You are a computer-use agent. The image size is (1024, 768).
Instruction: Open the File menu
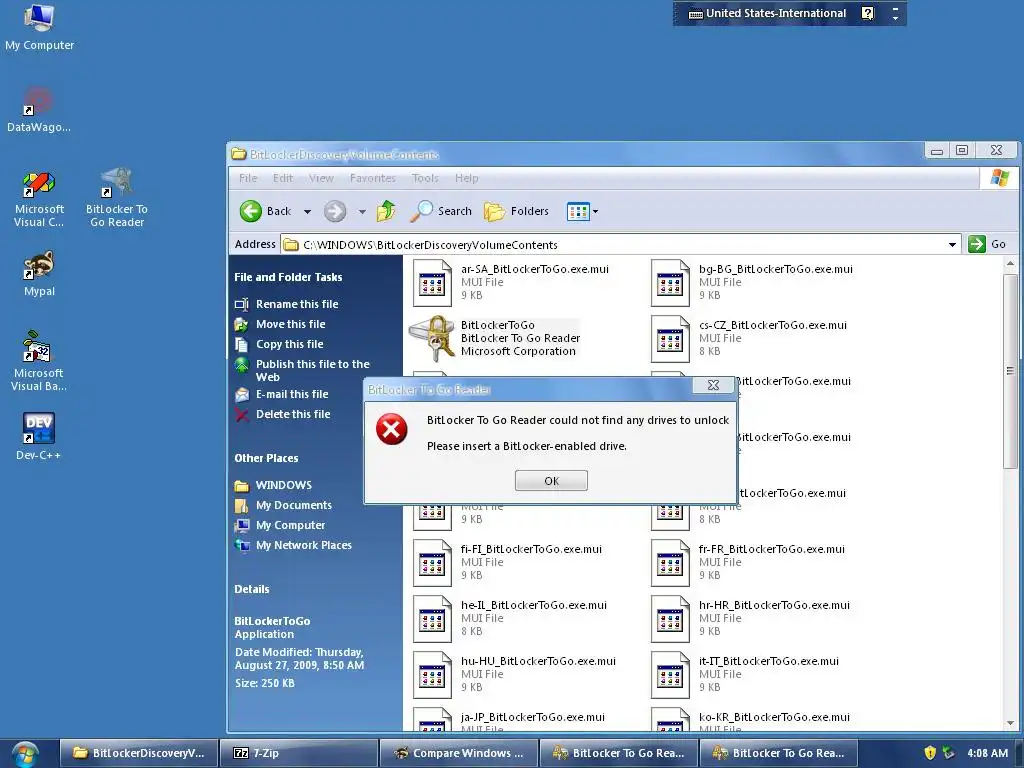tap(248, 178)
